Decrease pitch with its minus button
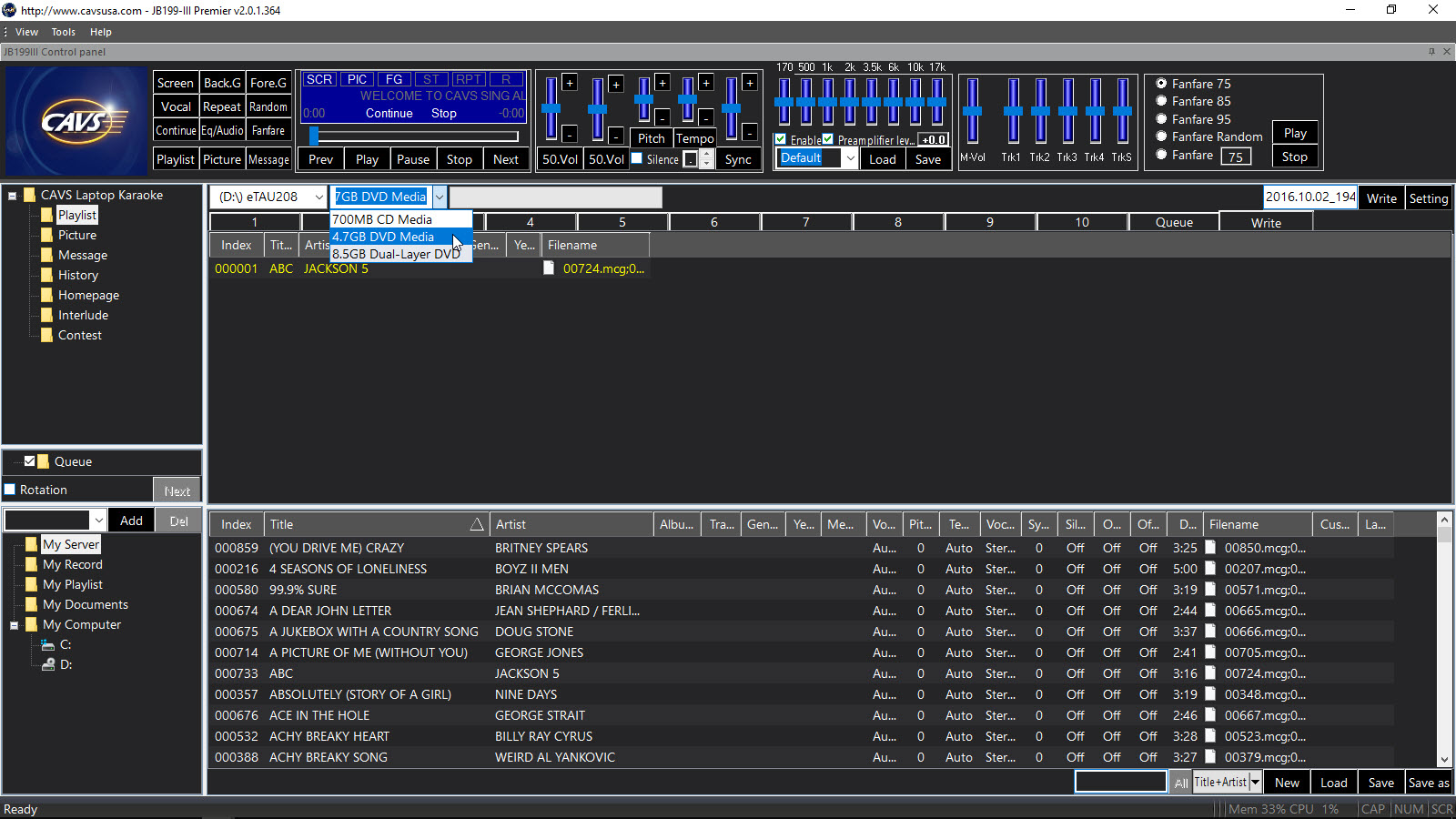The width and height of the screenshot is (1456, 819). point(662,117)
